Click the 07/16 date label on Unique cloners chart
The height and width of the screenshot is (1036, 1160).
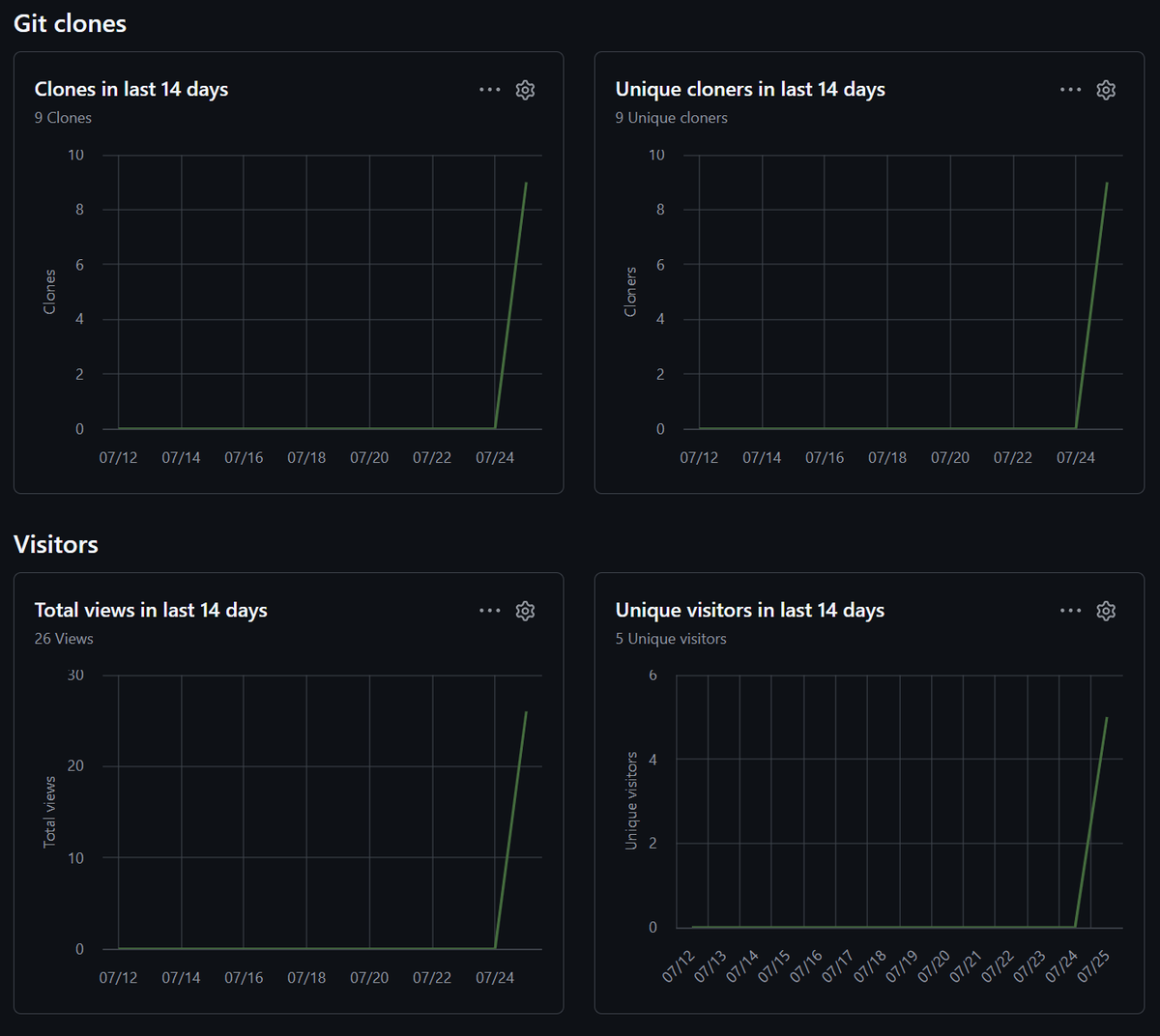coord(825,458)
